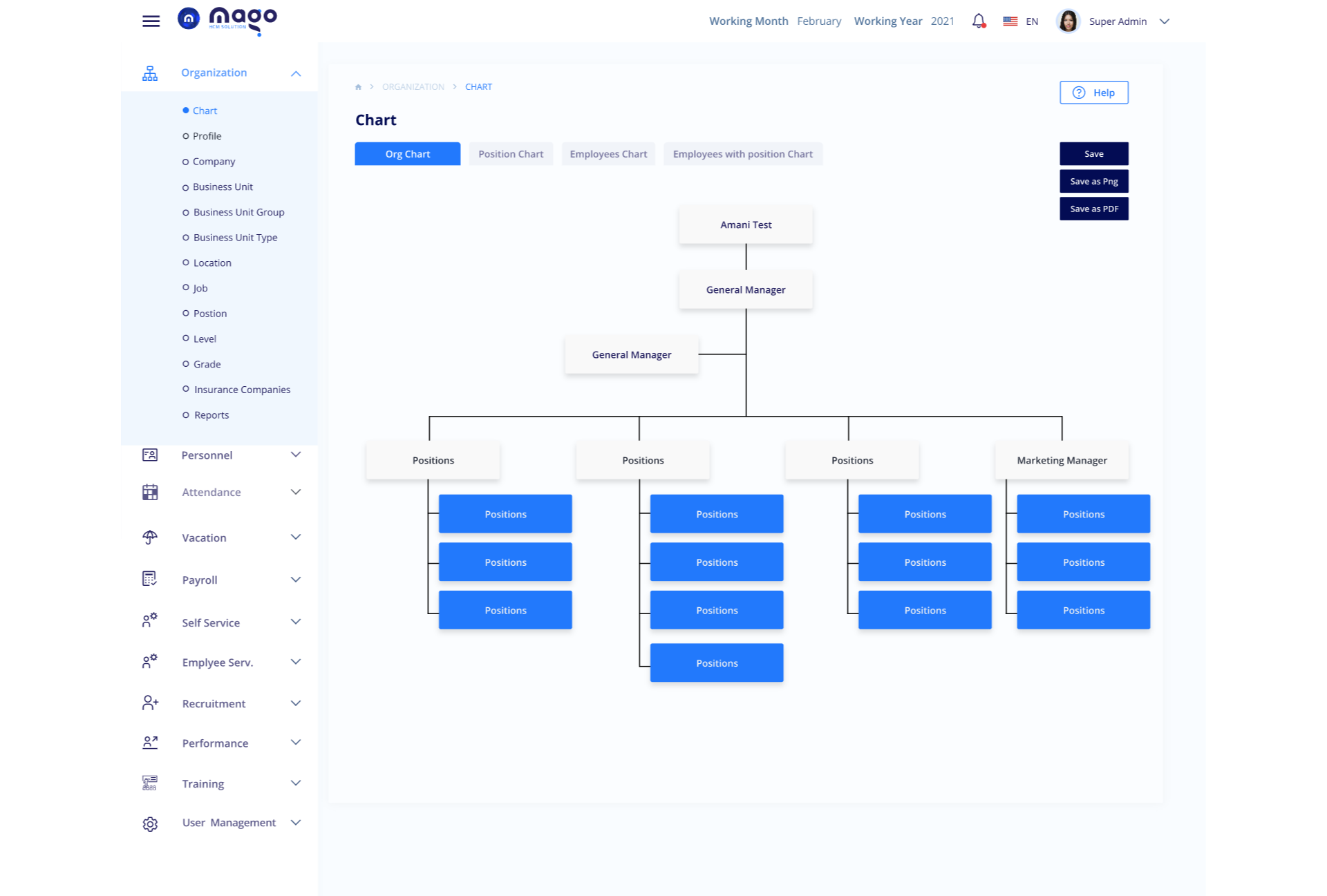
Task: Click the Chart radio bullet in sidebar
Action: (185, 110)
